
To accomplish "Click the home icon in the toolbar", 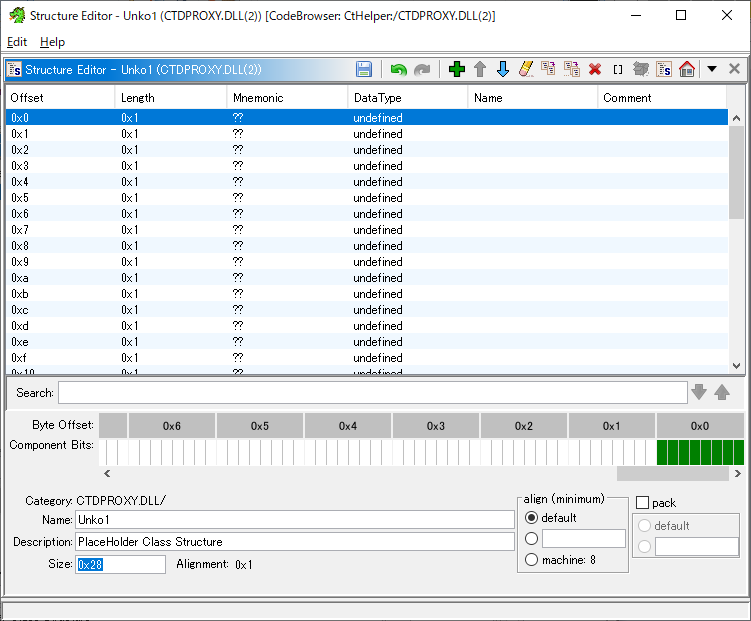I will point(687,69).
